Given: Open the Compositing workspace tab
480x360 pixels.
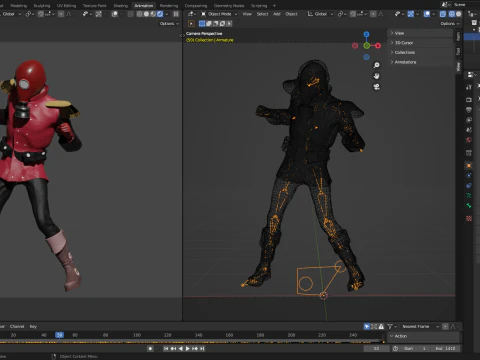Looking at the screenshot, I should pos(196,6).
